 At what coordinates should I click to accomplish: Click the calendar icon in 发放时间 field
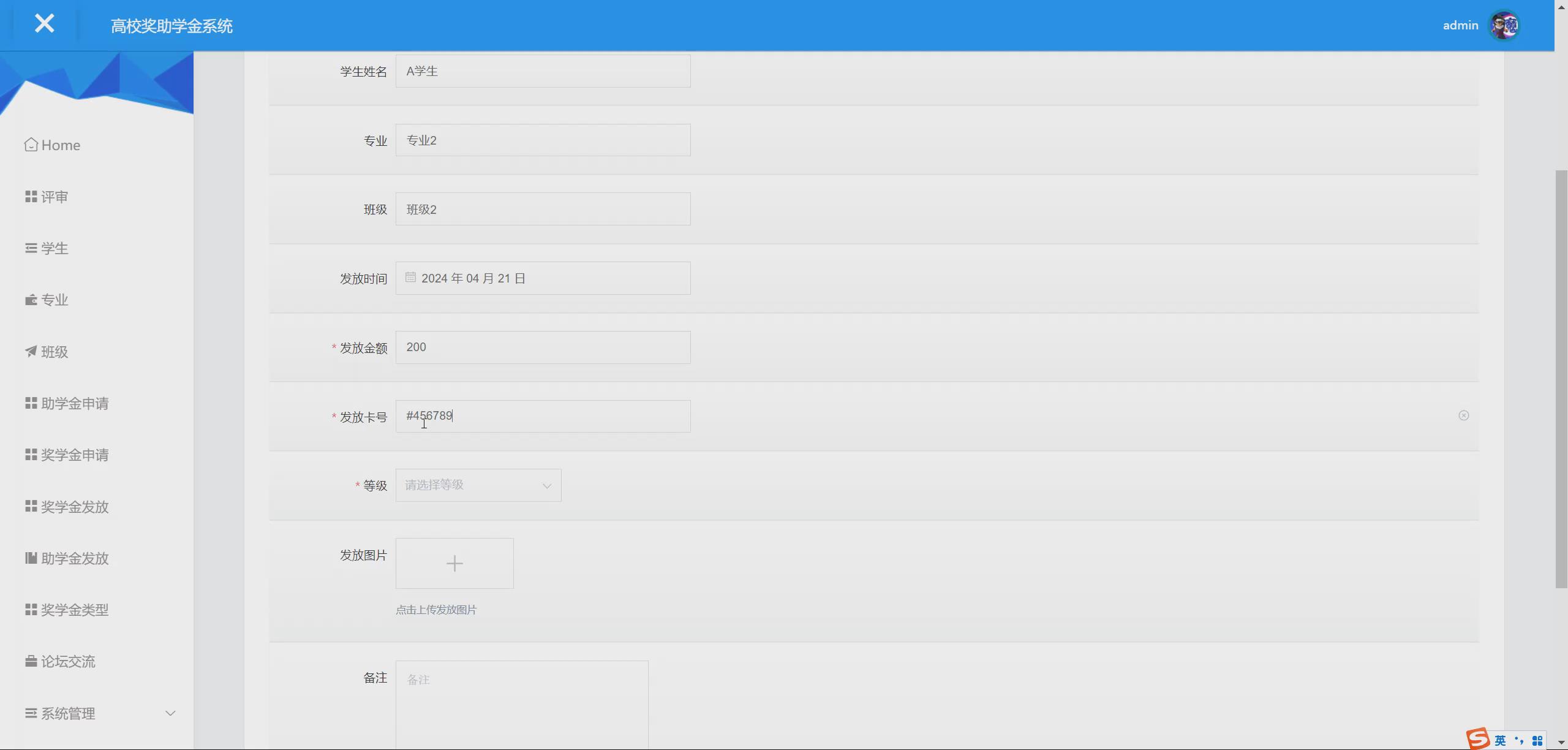pyautogui.click(x=410, y=278)
